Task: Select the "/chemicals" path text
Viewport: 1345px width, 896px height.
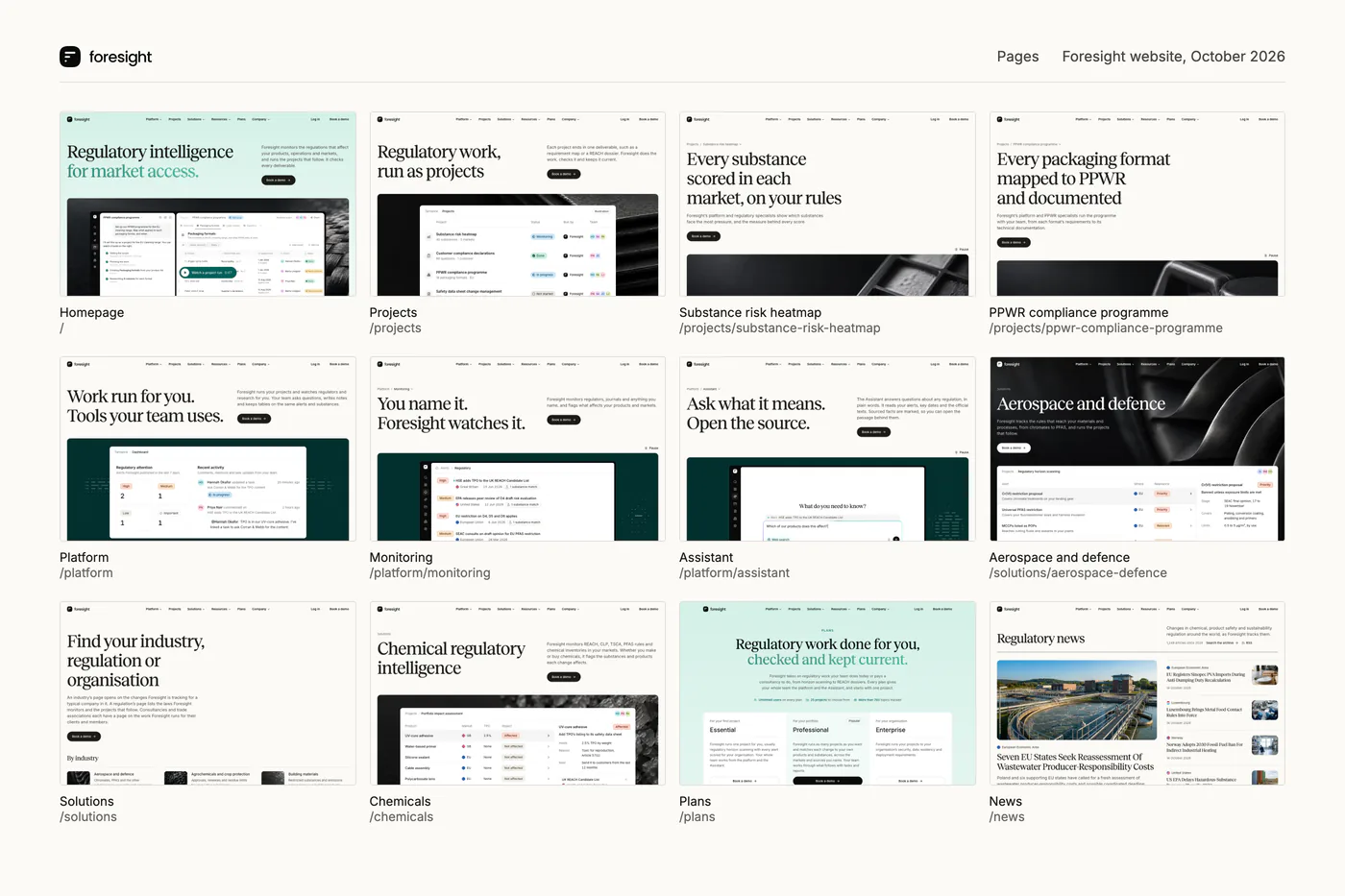Action: point(402,817)
